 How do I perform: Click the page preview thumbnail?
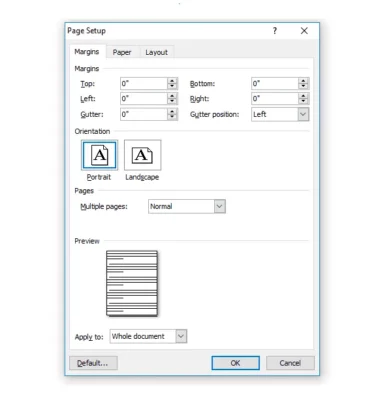(x=132, y=283)
